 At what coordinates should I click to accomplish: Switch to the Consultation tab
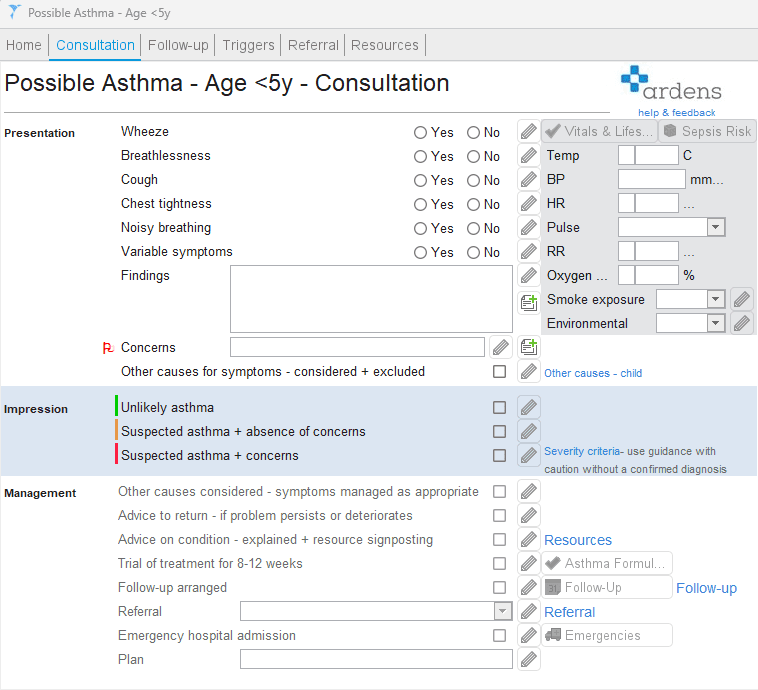click(x=95, y=45)
